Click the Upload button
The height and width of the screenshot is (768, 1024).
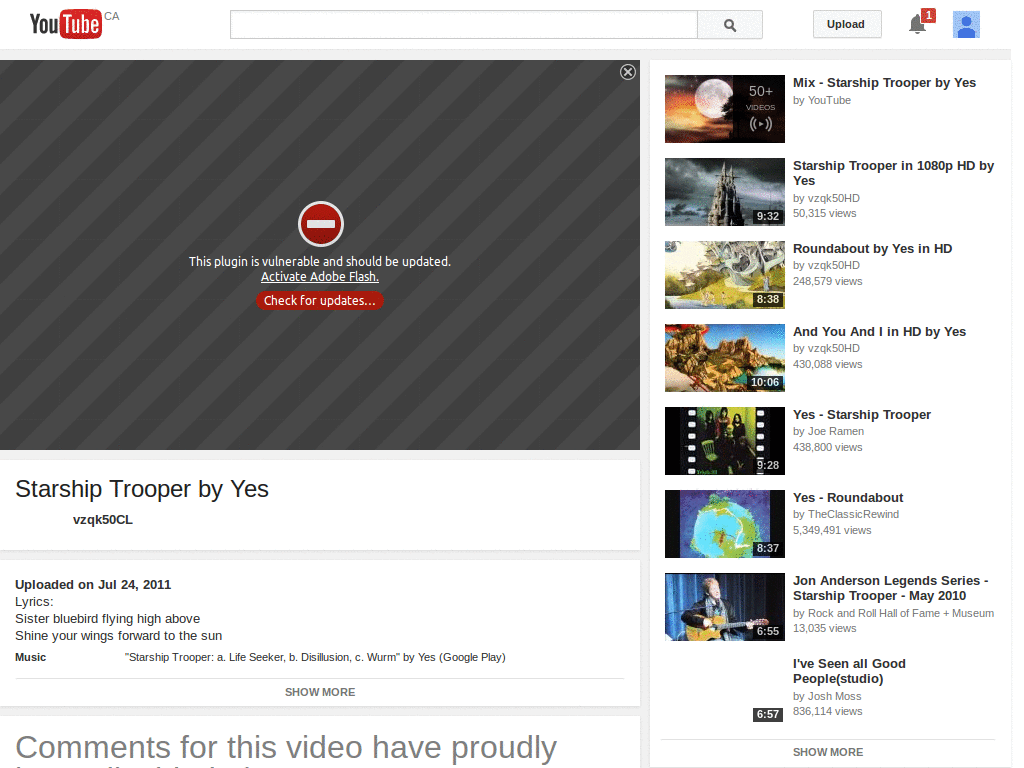coord(846,24)
